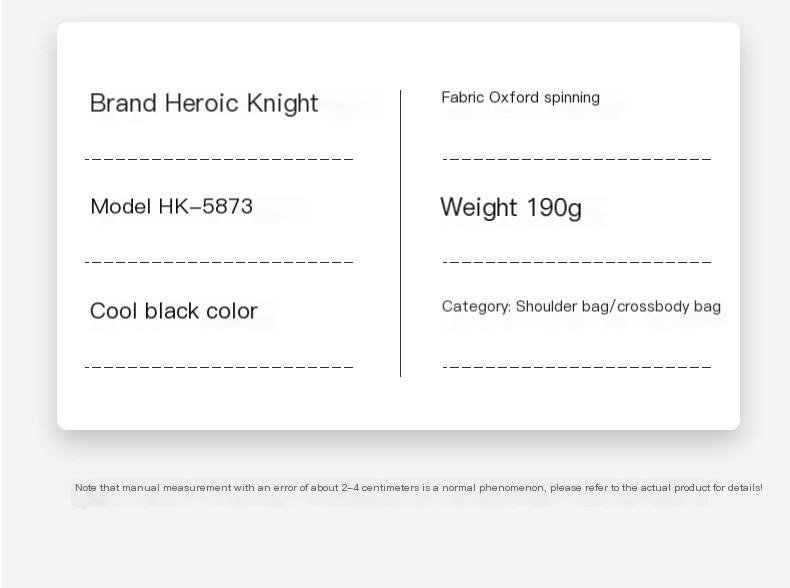Click the word "Oxford" in fabric row

[514, 97]
